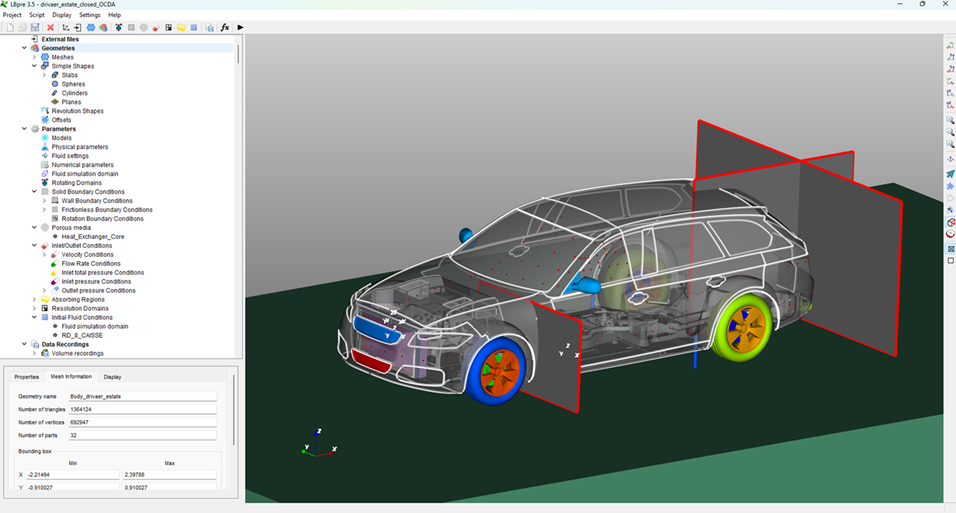Expand the Meshes tree node
Viewport: 956px width, 513px height.
pos(34,57)
